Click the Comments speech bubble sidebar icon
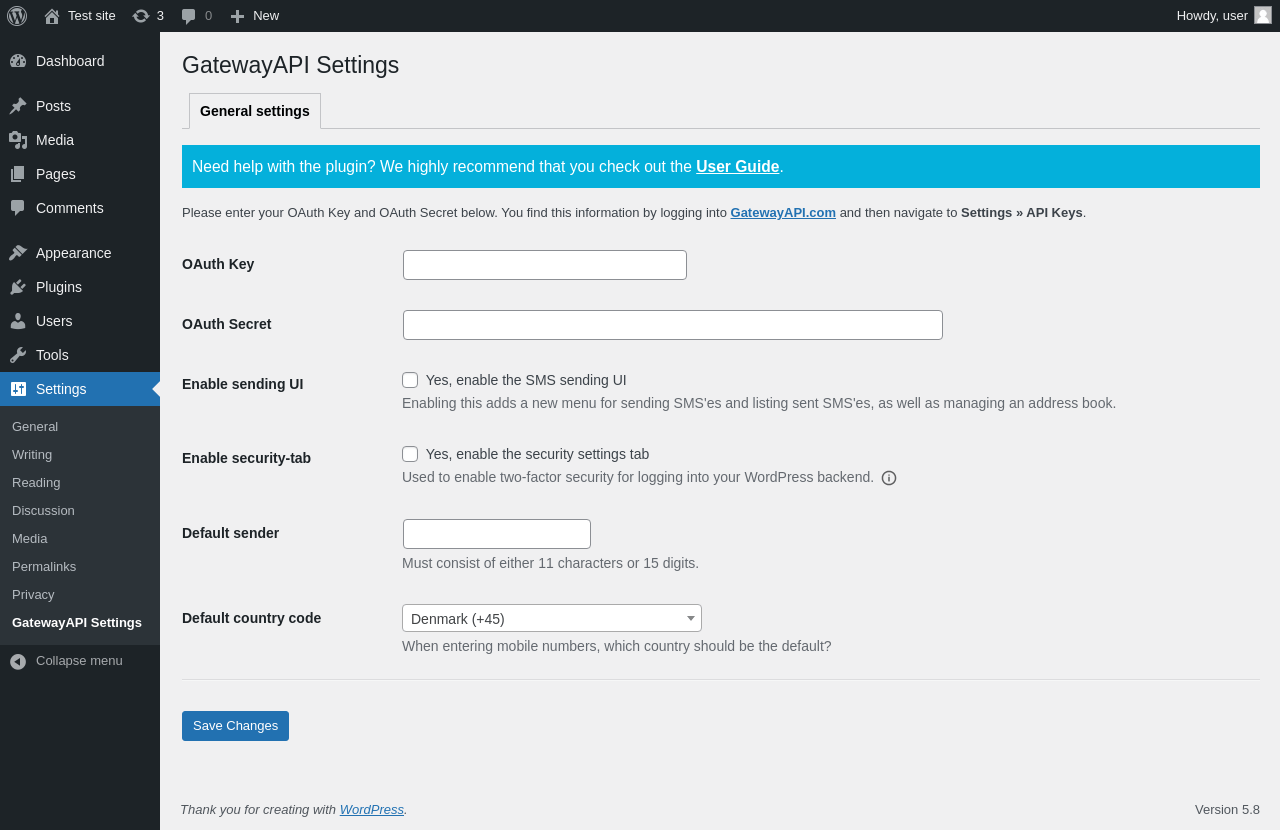The height and width of the screenshot is (830, 1280). 18,208
